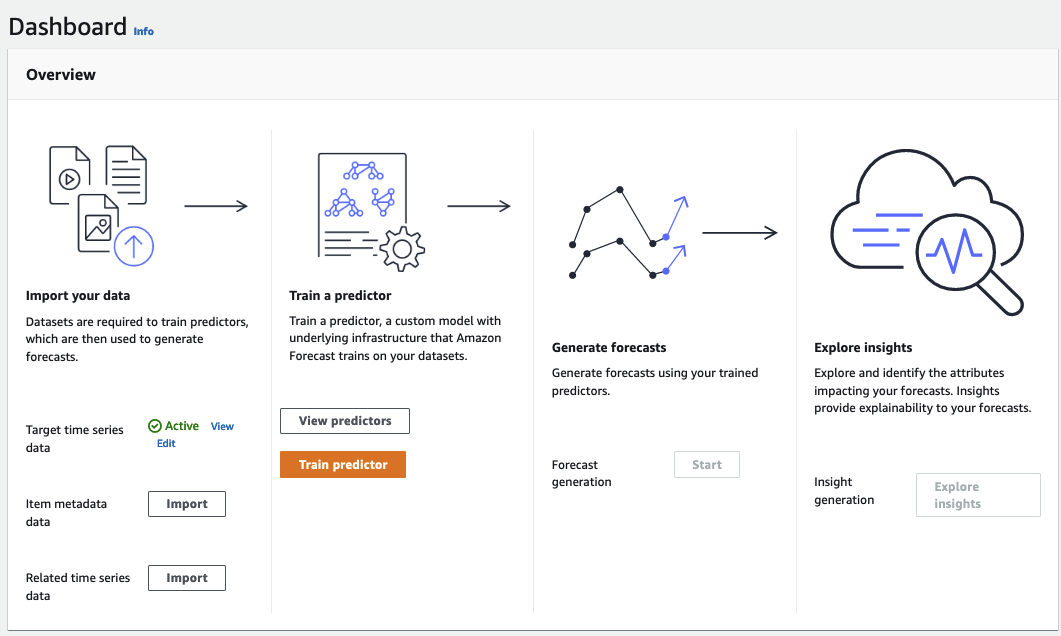1061x636 pixels.
Task: Click Edit under the Active status
Action: (164, 443)
